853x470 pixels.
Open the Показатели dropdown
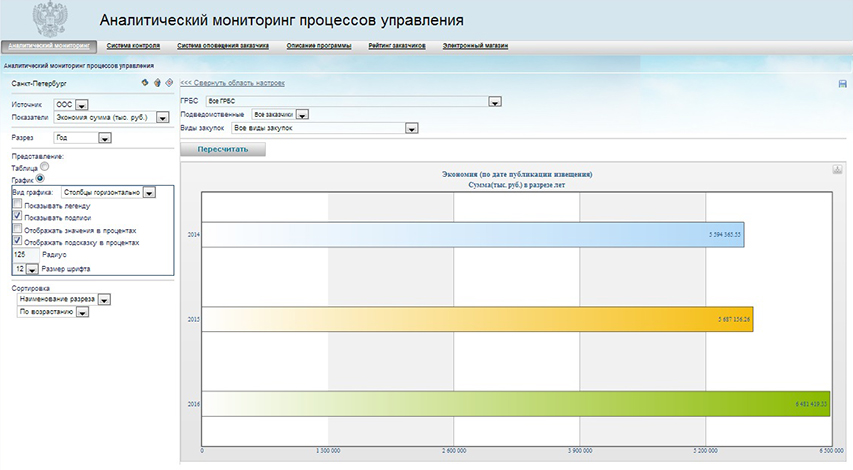click(x=161, y=118)
